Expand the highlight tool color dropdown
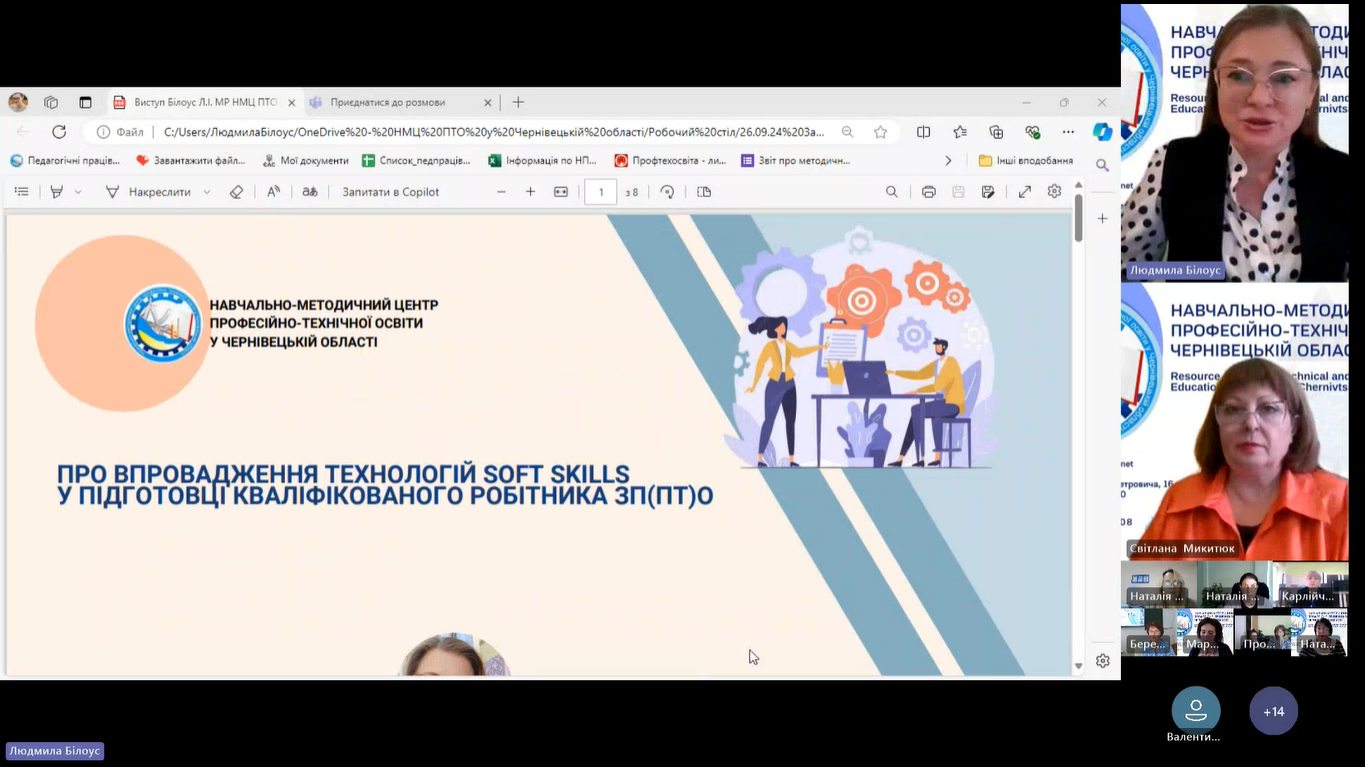 click(78, 192)
